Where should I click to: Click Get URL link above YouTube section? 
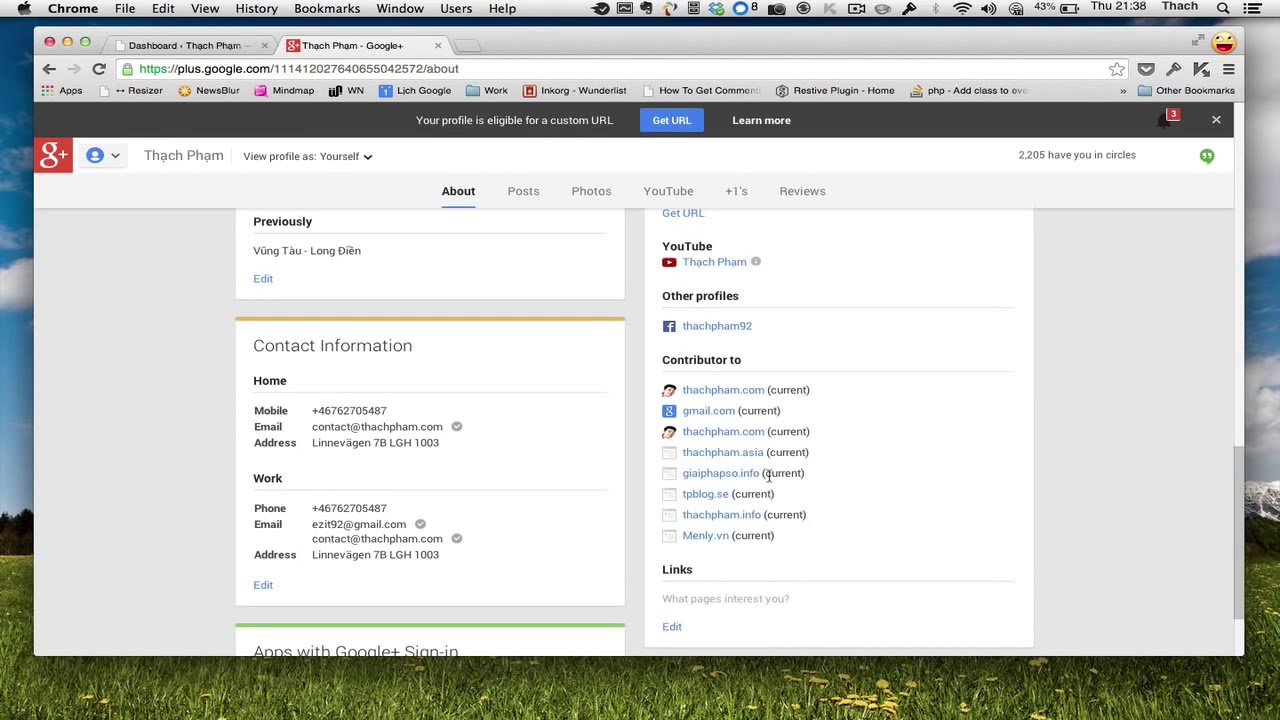tap(683, 213)
